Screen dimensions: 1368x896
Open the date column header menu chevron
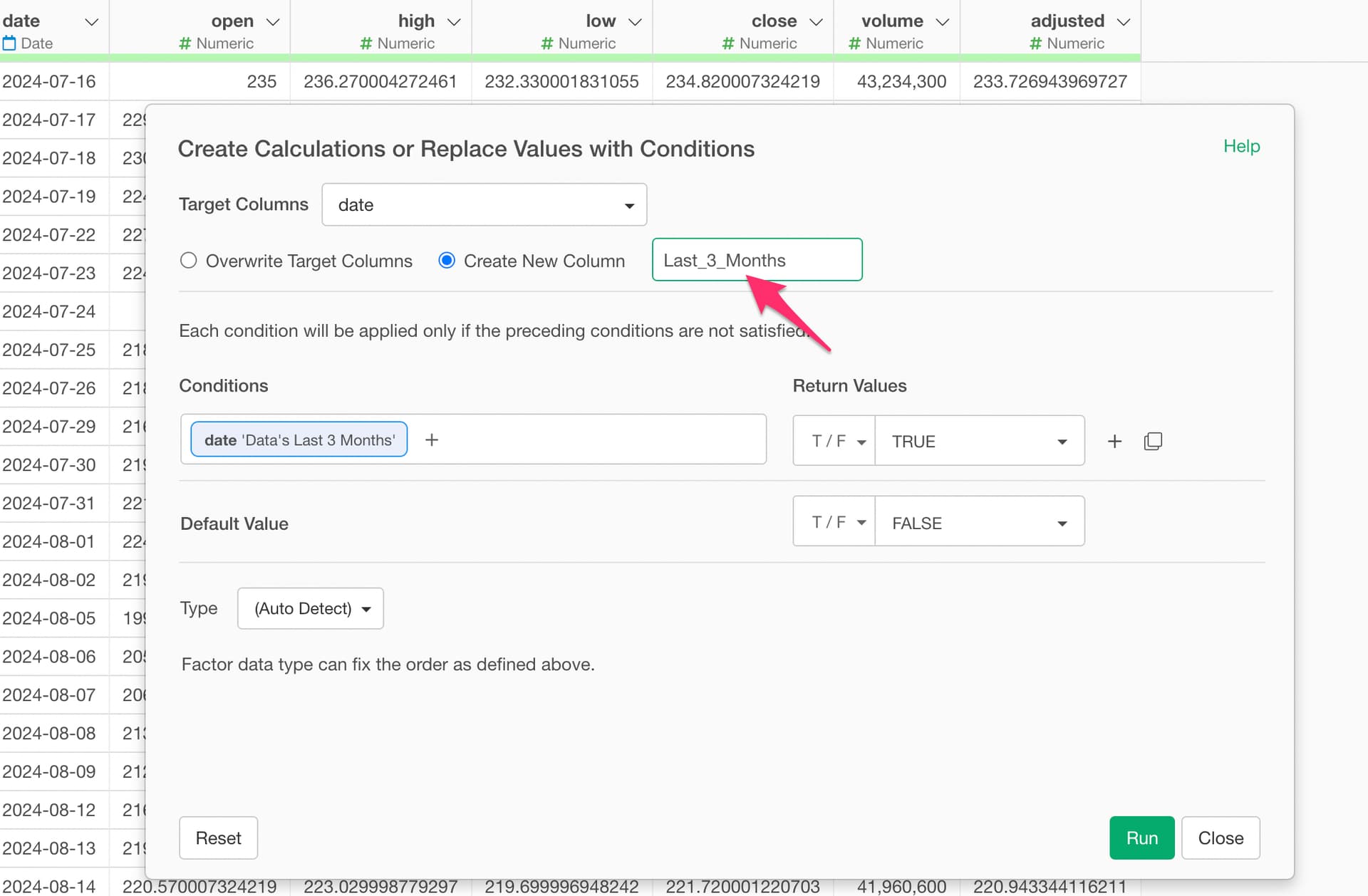[91, 22]
